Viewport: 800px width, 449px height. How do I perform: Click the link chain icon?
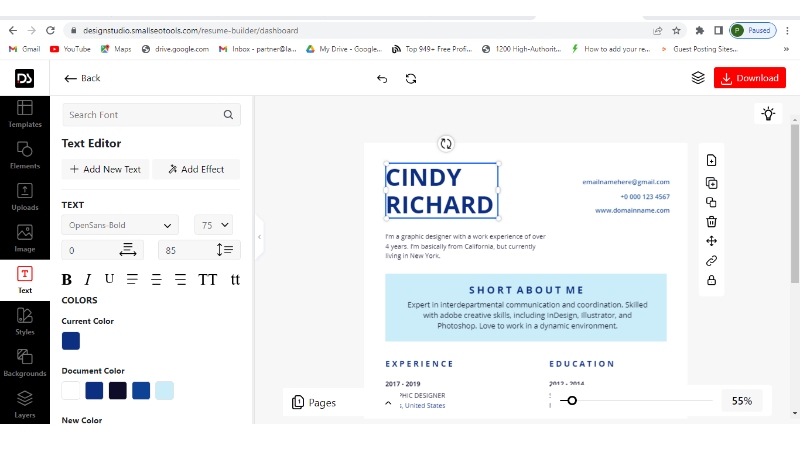711,261
